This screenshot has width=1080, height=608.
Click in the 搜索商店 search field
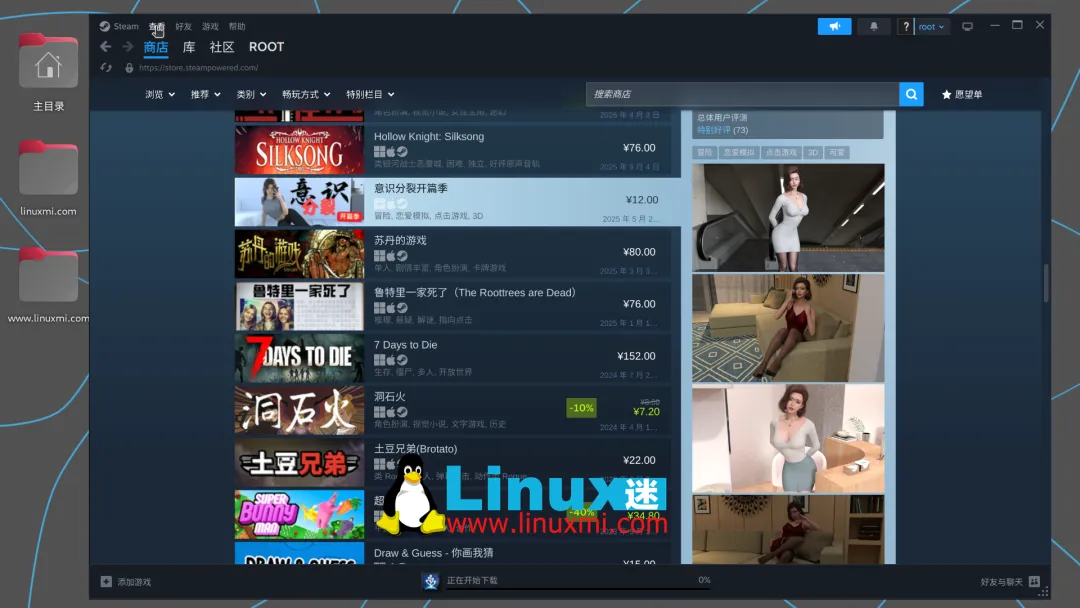pyautogui.click(x=742, y=94)
